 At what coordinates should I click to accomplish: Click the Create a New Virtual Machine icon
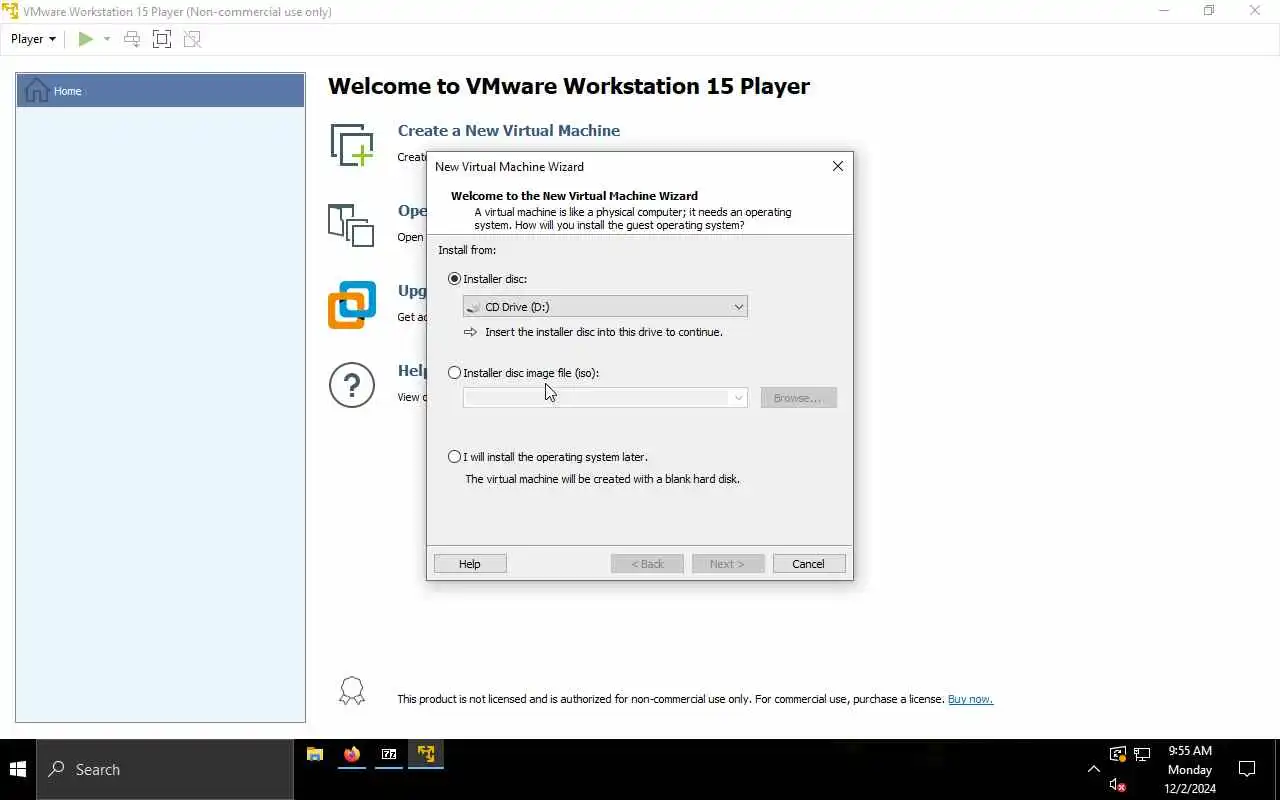[352, 145]
